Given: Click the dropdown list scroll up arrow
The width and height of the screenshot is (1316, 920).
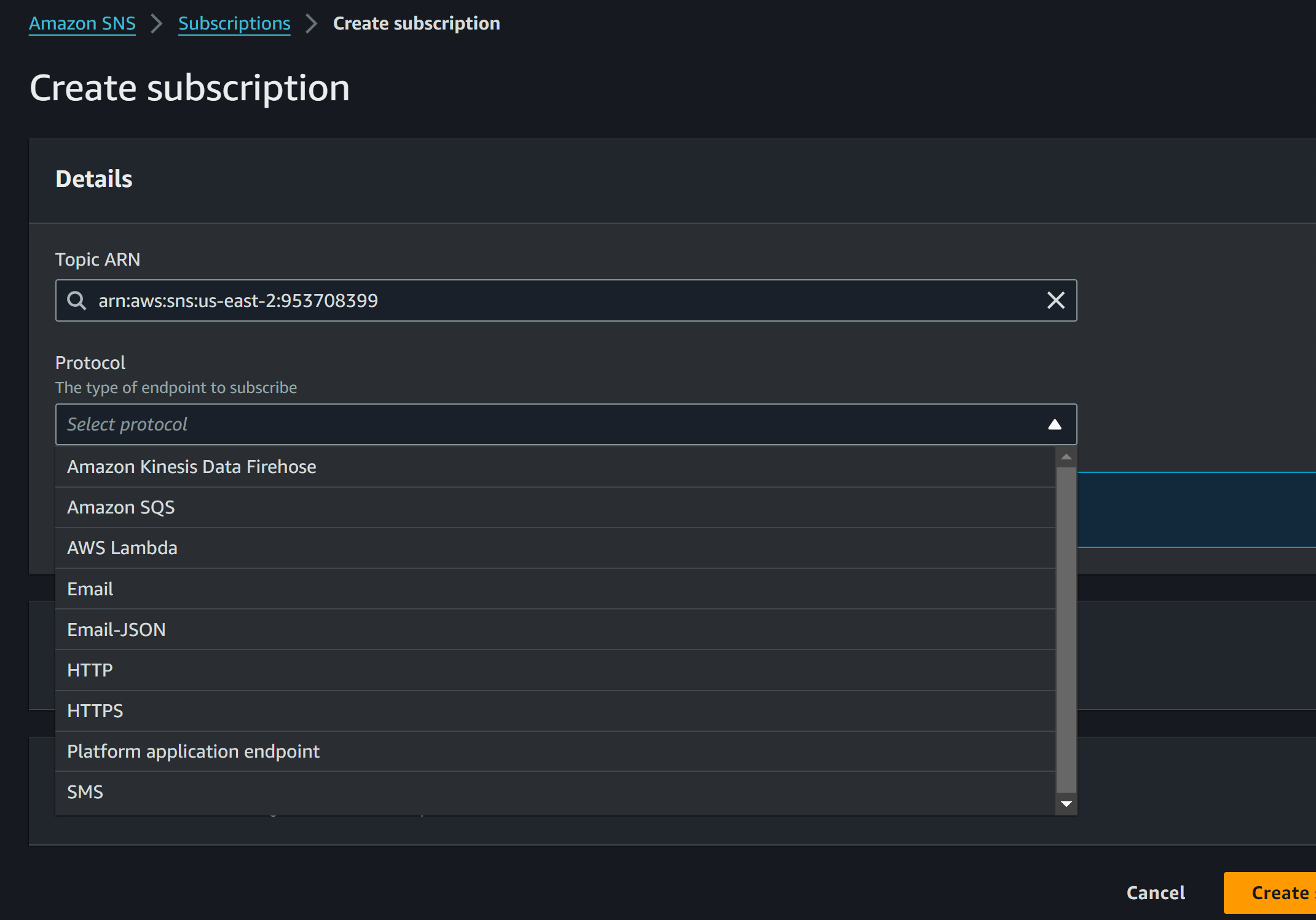Looking at the screenshot, I should click(x=1066, y=457).
